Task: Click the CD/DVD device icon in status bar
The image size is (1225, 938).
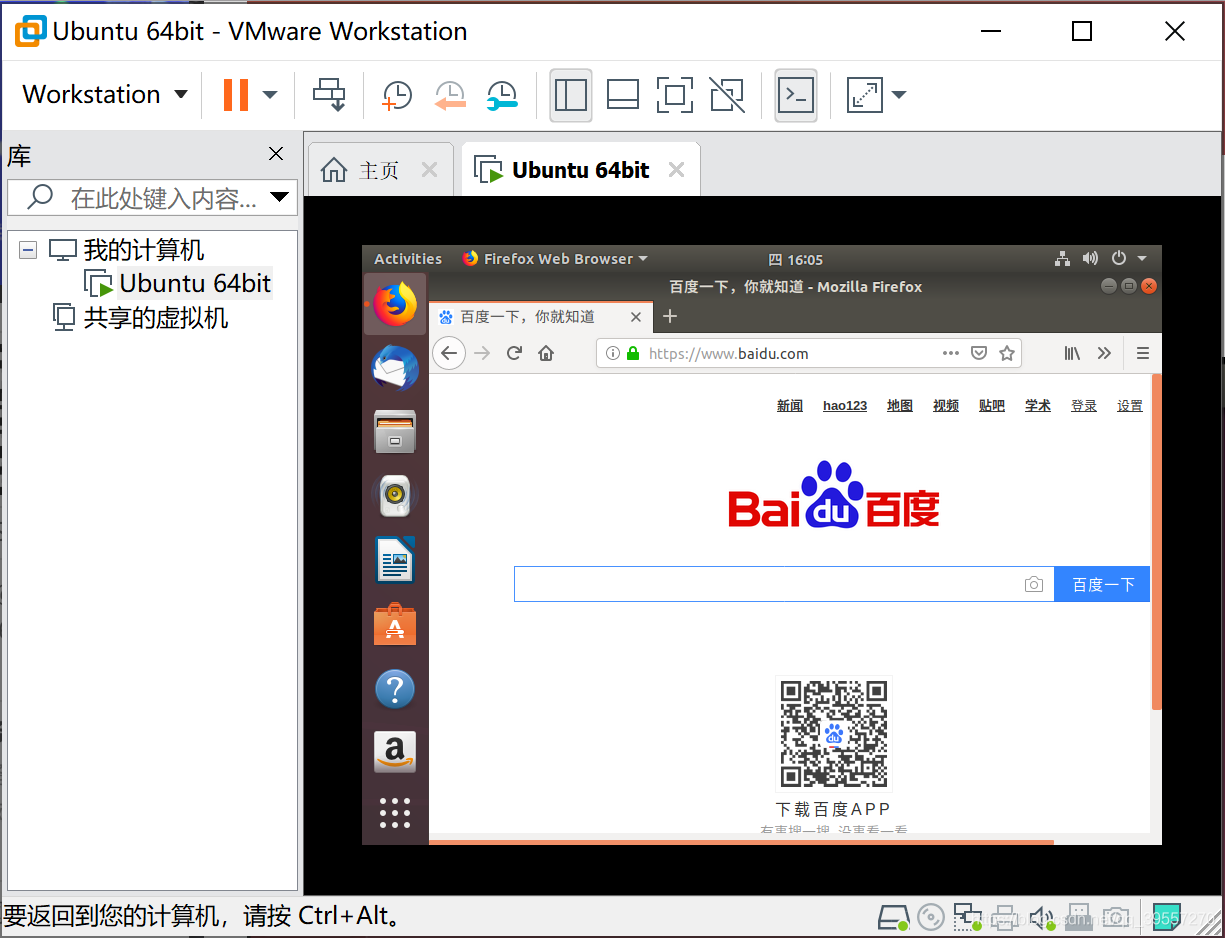Action: click(931, 917)
